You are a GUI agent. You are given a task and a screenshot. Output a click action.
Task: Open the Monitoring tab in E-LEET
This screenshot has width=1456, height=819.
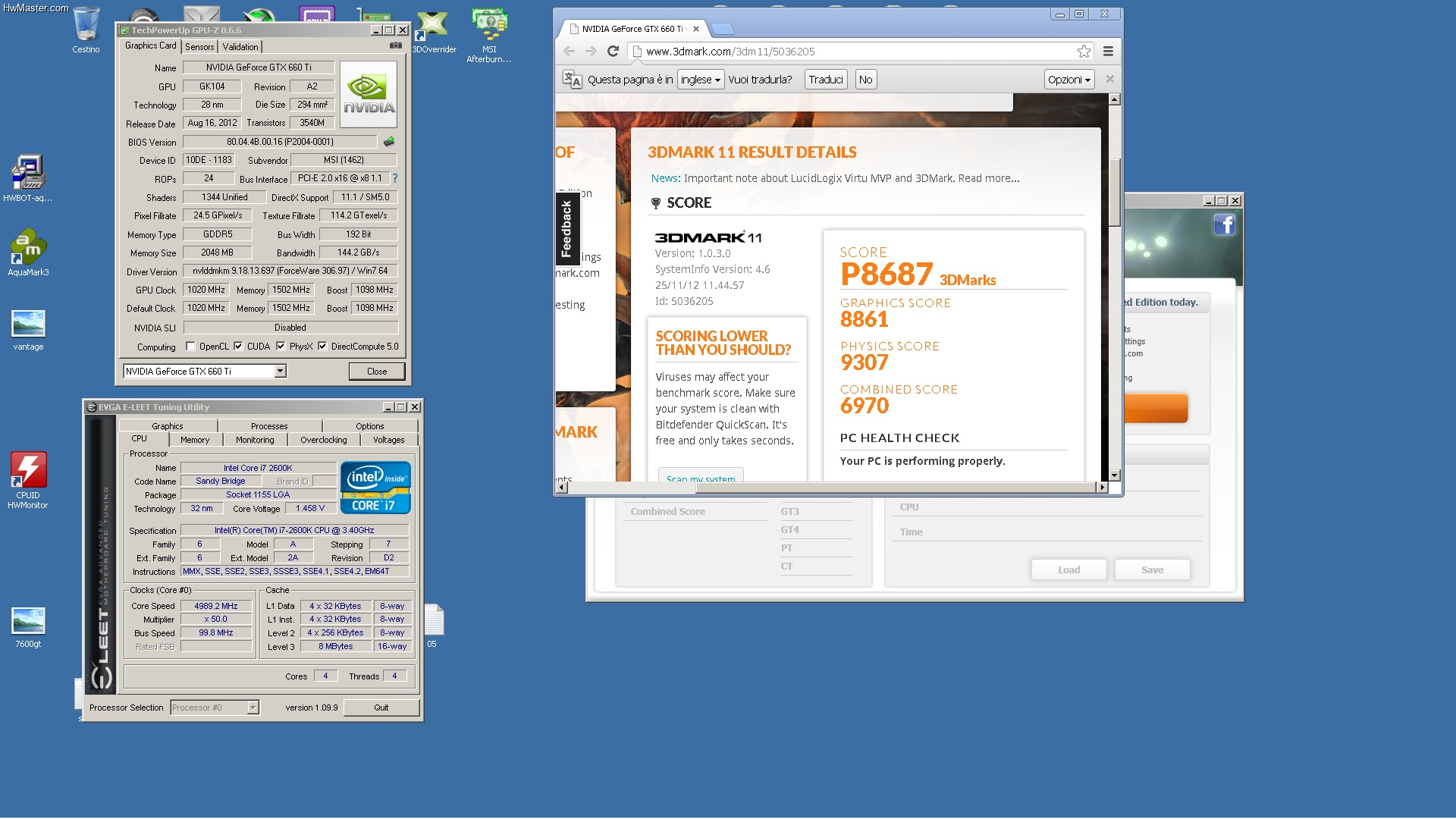pyautogui.click(x=255, y=440)
